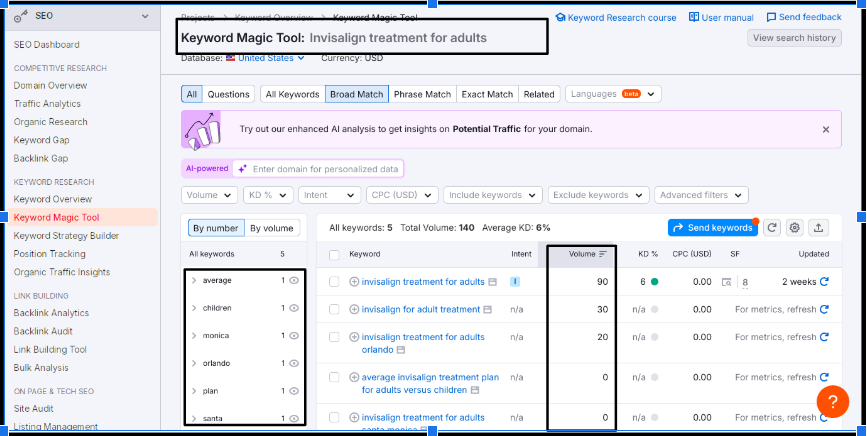Click the SEO key icon in sidebar header

point(21,17)
